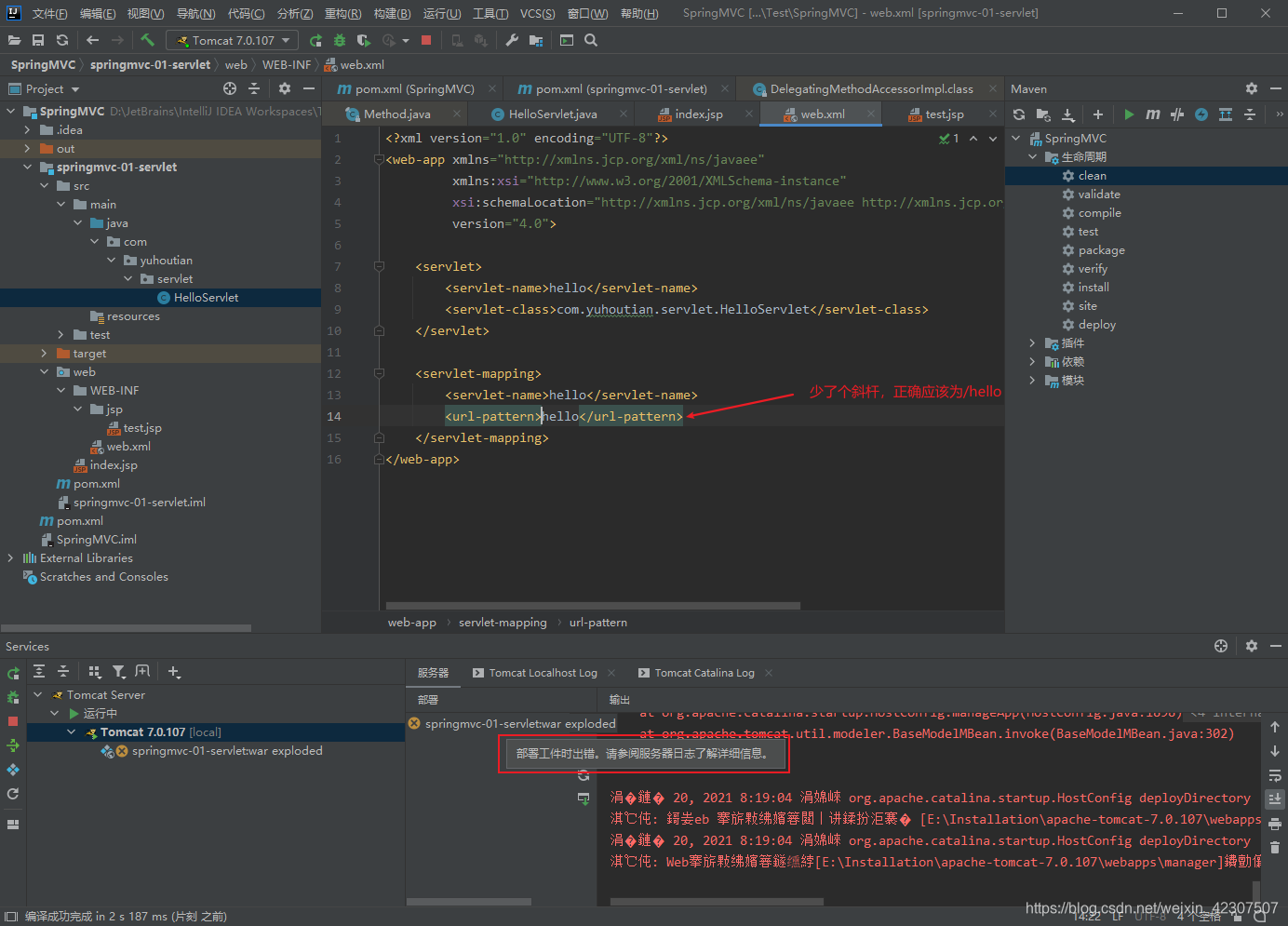
Task: Open pom.xml (SpringMVC) editor tab
Action: tap(414, 89)
